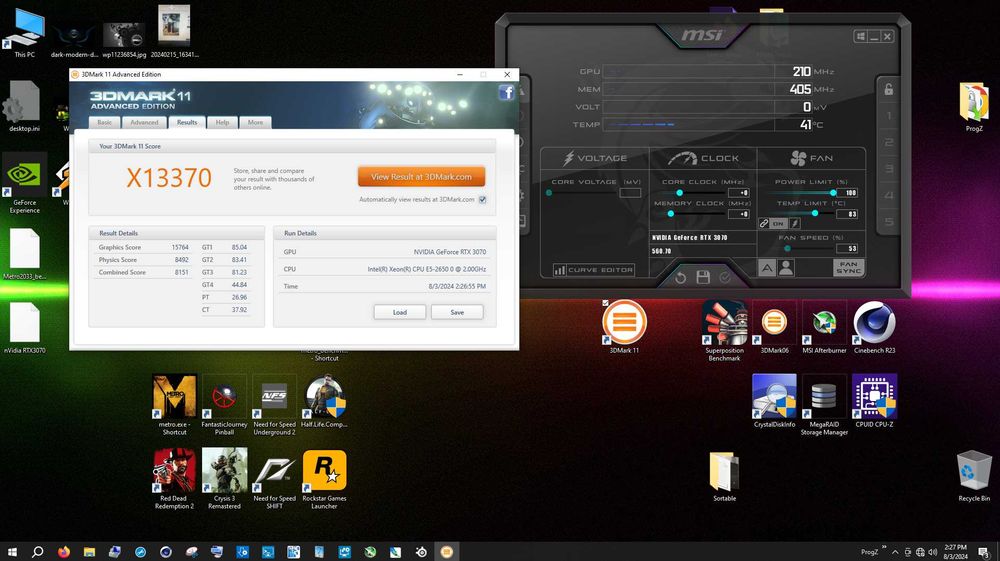The image size is (1000, 561).
Task: Click the Windows startup icon in Afterburner
Action: coord(860,36)
